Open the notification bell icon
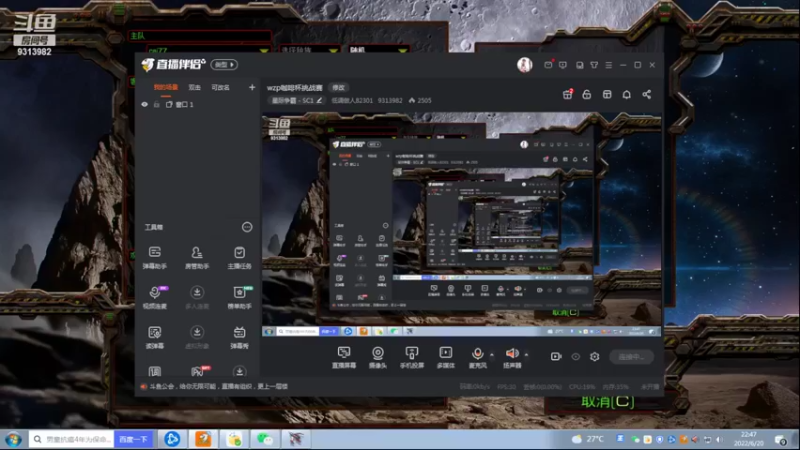Viewport: 800px width, 450px height. point(627,94)
